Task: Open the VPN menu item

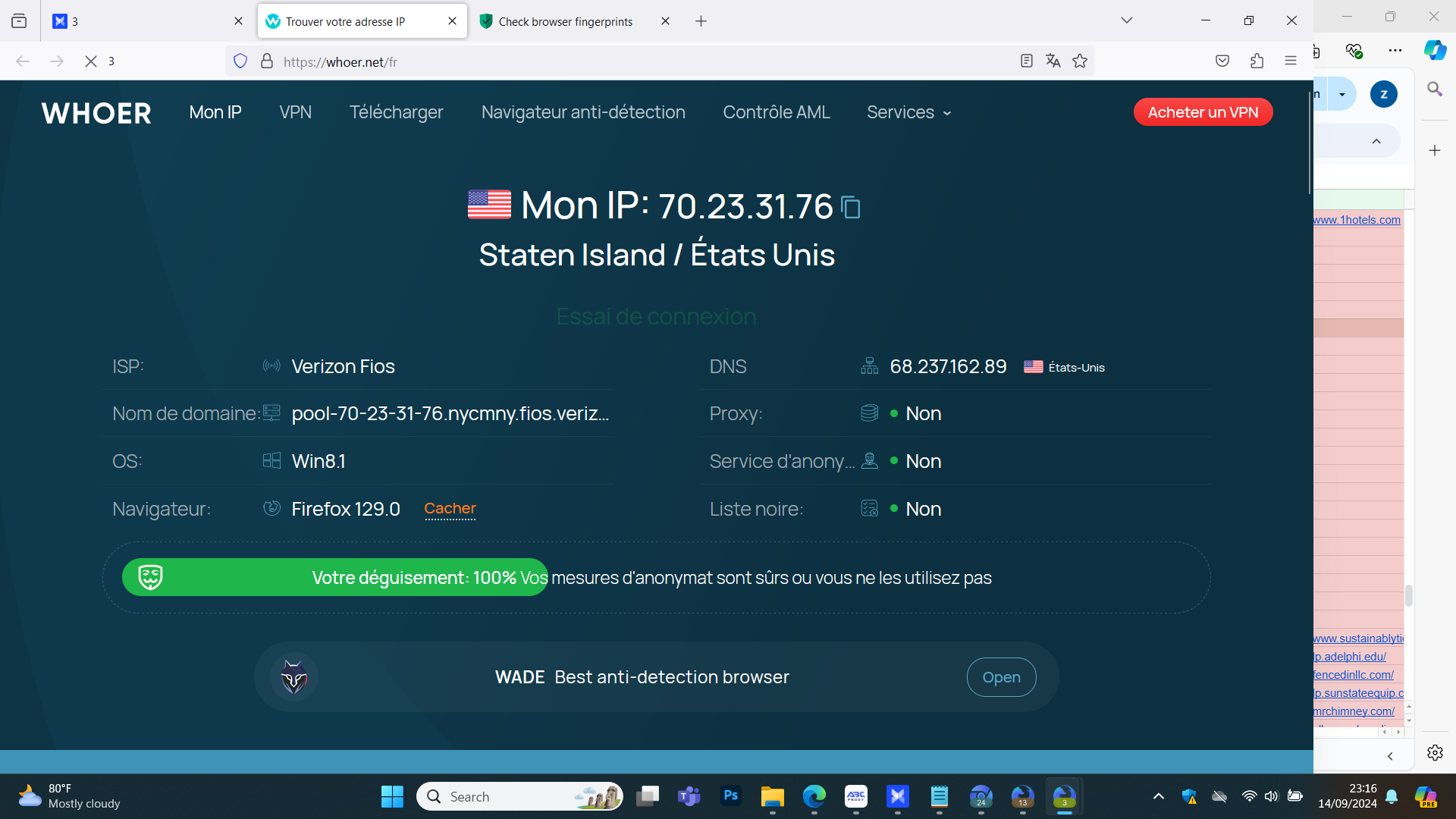Action: (295, 112)
